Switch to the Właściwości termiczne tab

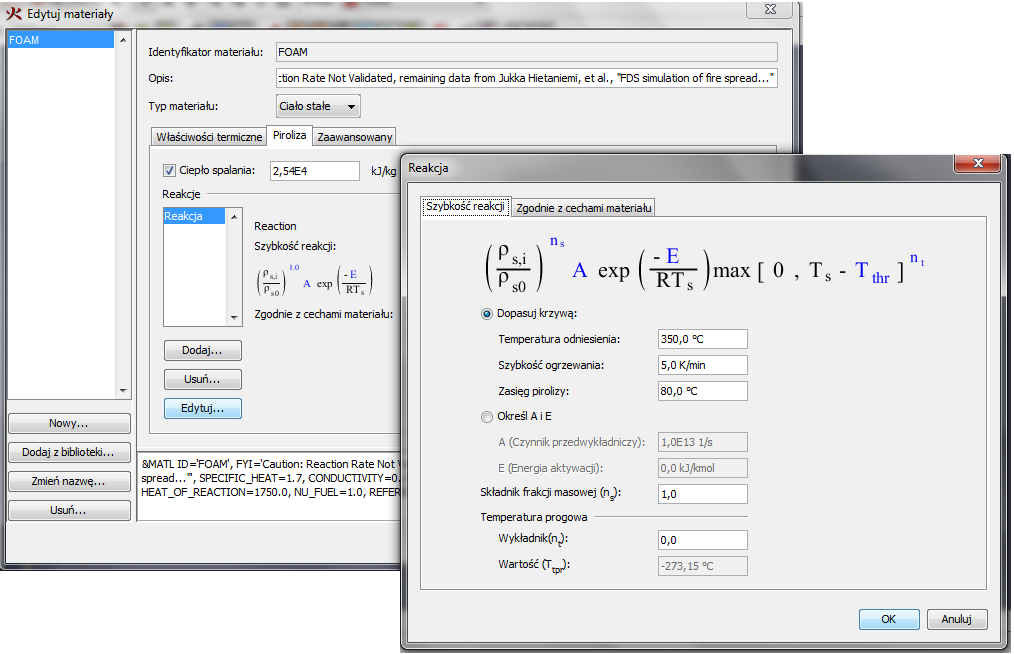pos(209,137)
